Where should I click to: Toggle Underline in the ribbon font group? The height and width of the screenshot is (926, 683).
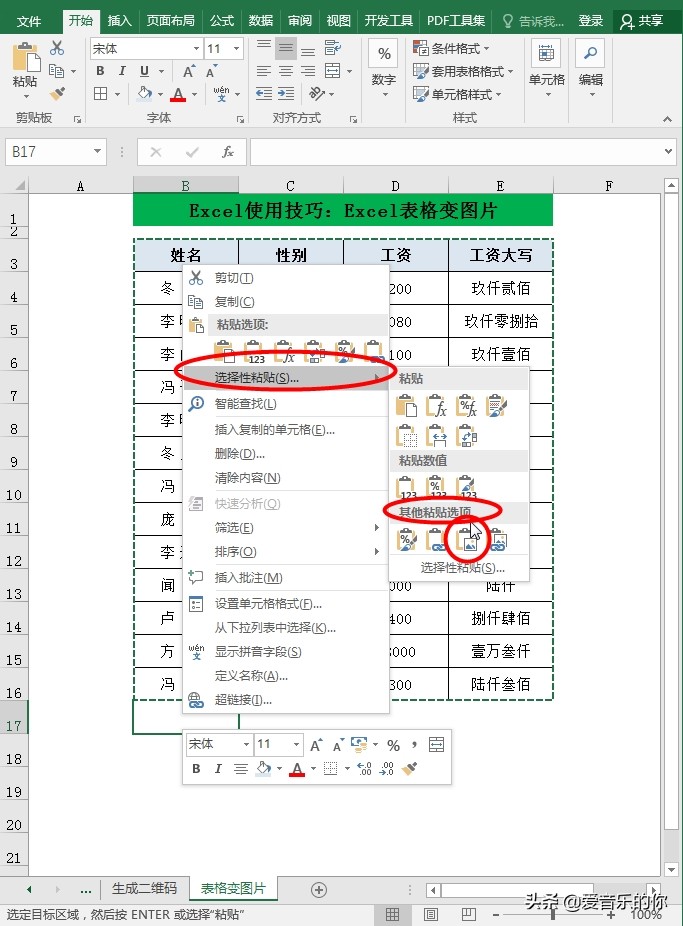click(144, 71)
